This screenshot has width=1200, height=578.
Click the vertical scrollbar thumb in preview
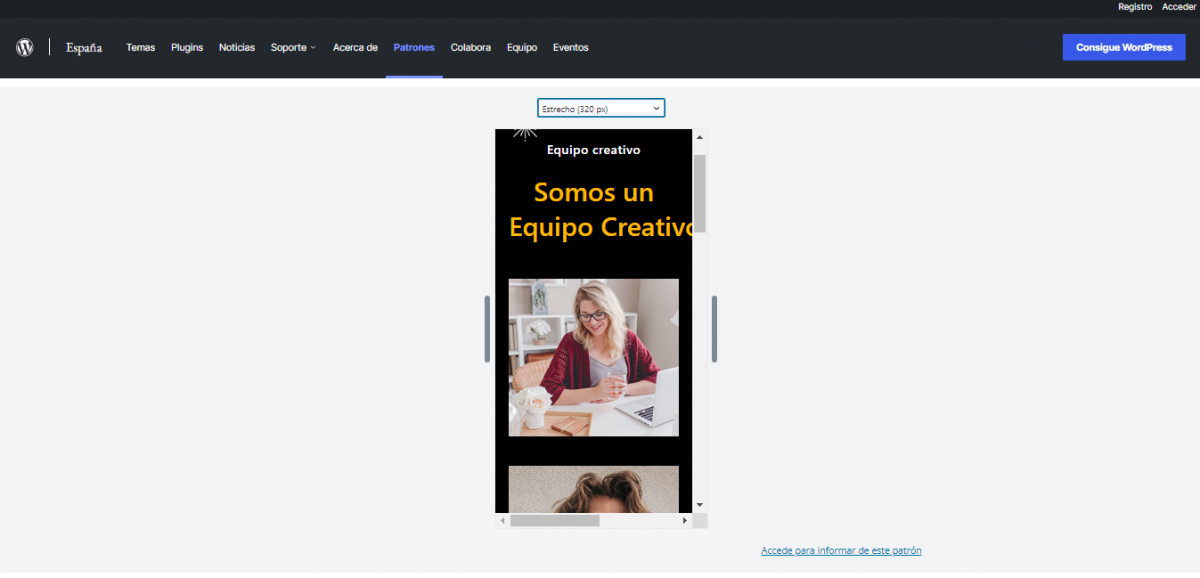tap(700, 192)
